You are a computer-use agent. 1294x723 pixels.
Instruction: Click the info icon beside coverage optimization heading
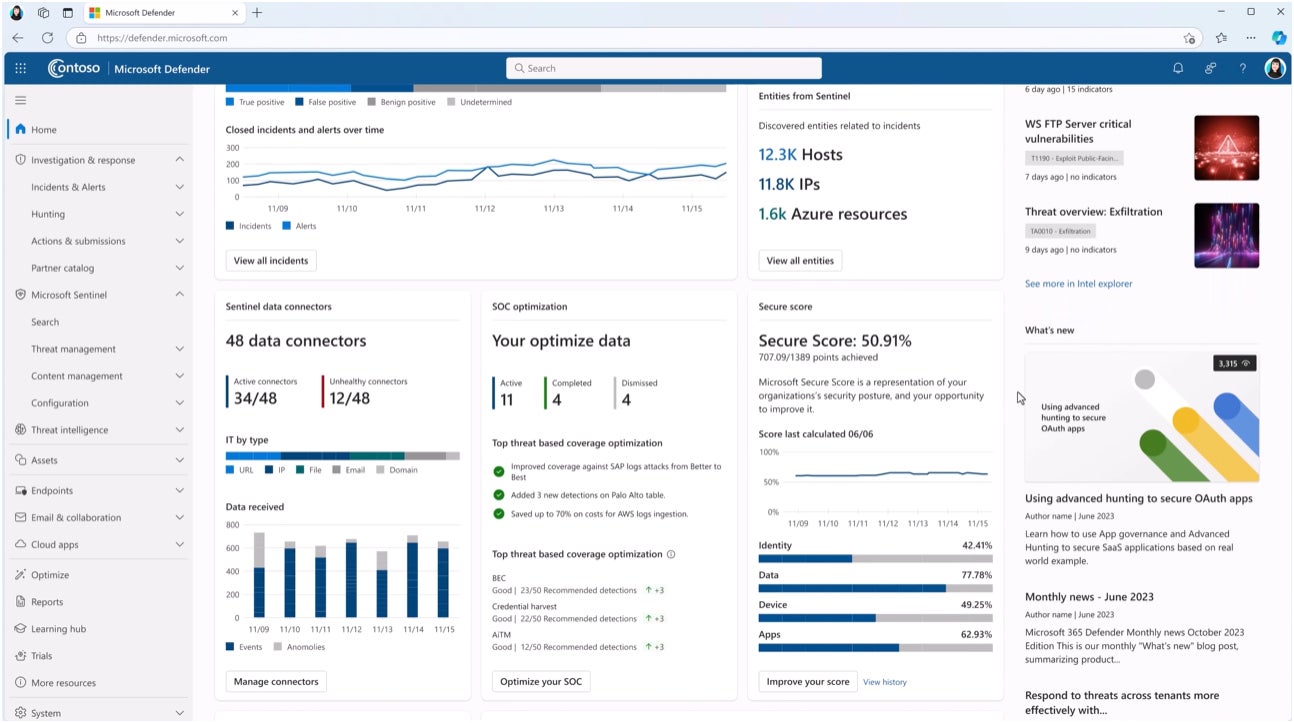(671, 554)
